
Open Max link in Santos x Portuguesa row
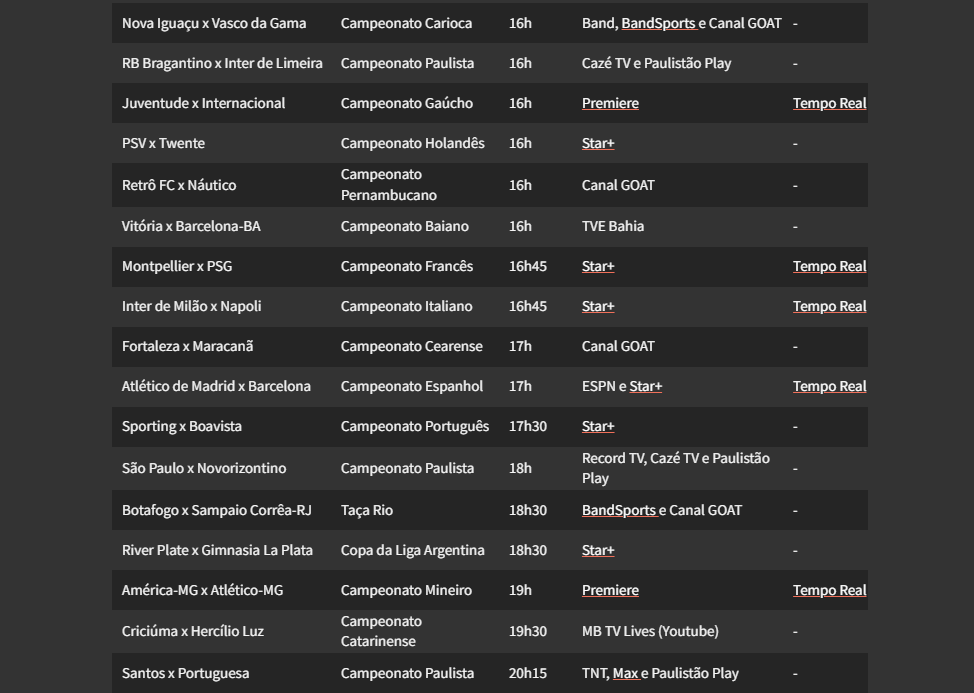click(x=626, y=673)
